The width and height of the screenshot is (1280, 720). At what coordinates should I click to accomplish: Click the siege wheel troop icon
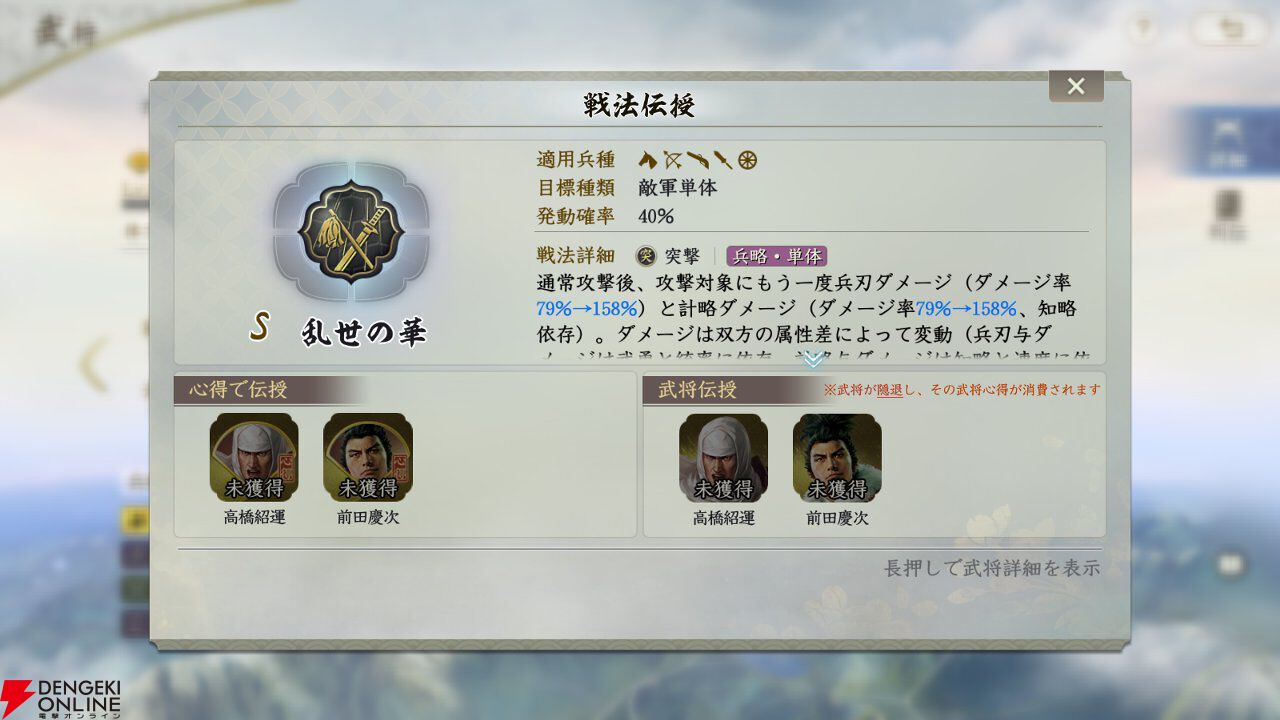click(x=748, y=159)
